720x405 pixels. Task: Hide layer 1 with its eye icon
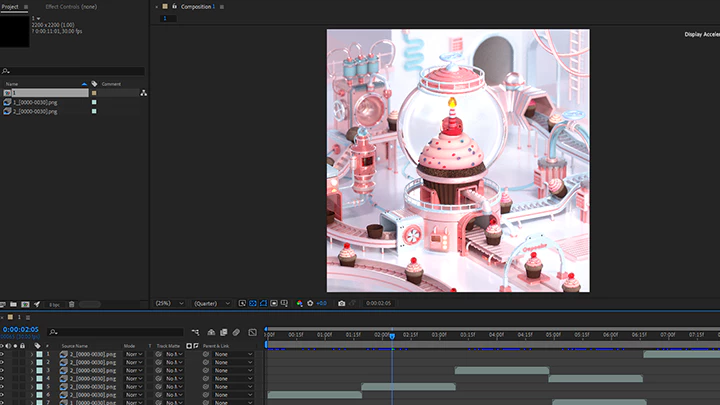2,354
